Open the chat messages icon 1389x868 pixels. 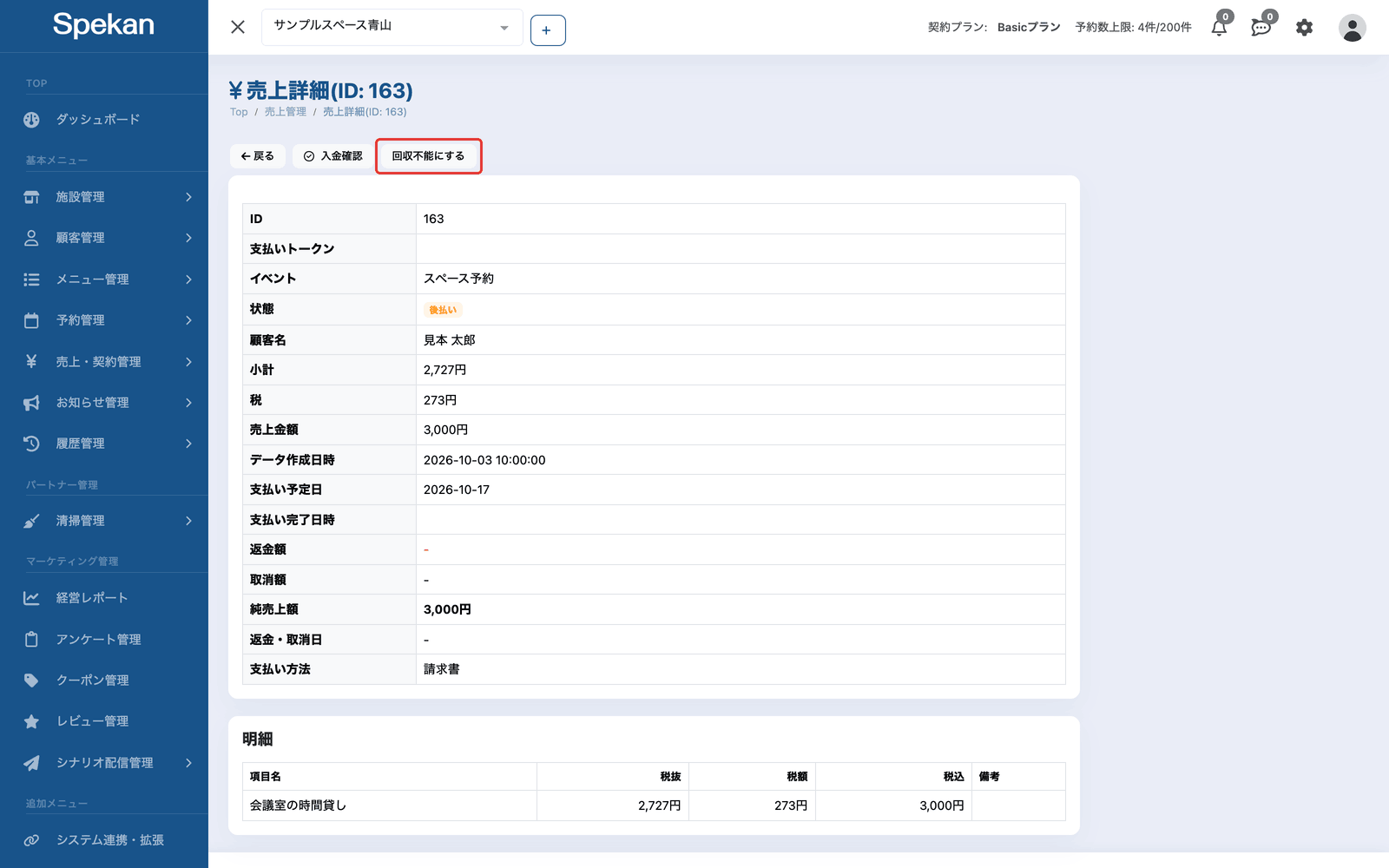coord(1261,28)
